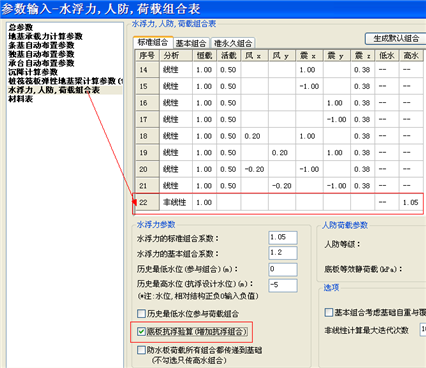The width and height of the screenshot is (426, 368).
Task: Open 材料表 list entry
Action: tap(20, 99)
